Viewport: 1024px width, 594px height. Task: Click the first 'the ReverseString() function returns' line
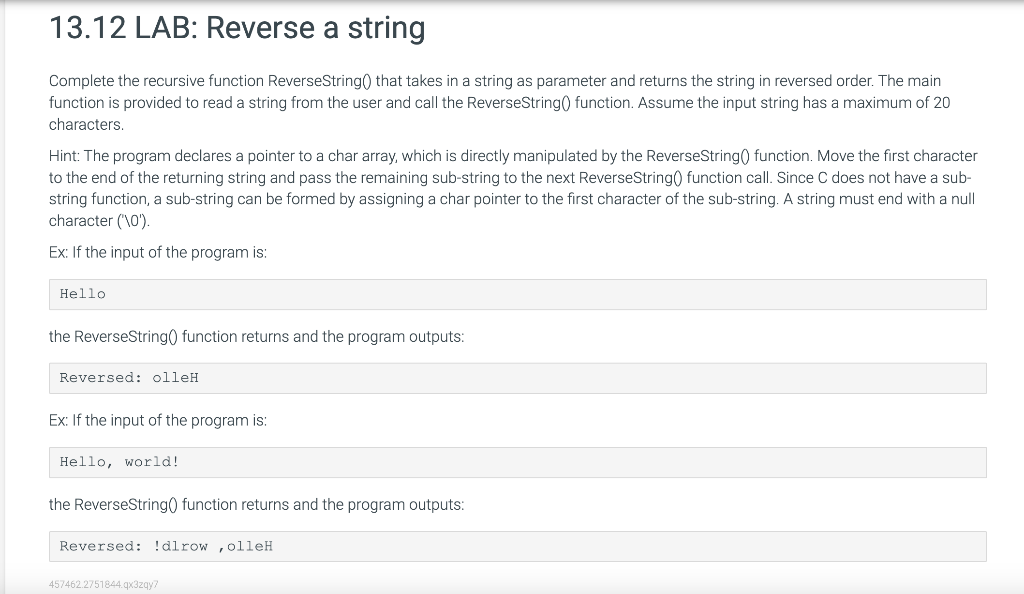pos(257,337)
